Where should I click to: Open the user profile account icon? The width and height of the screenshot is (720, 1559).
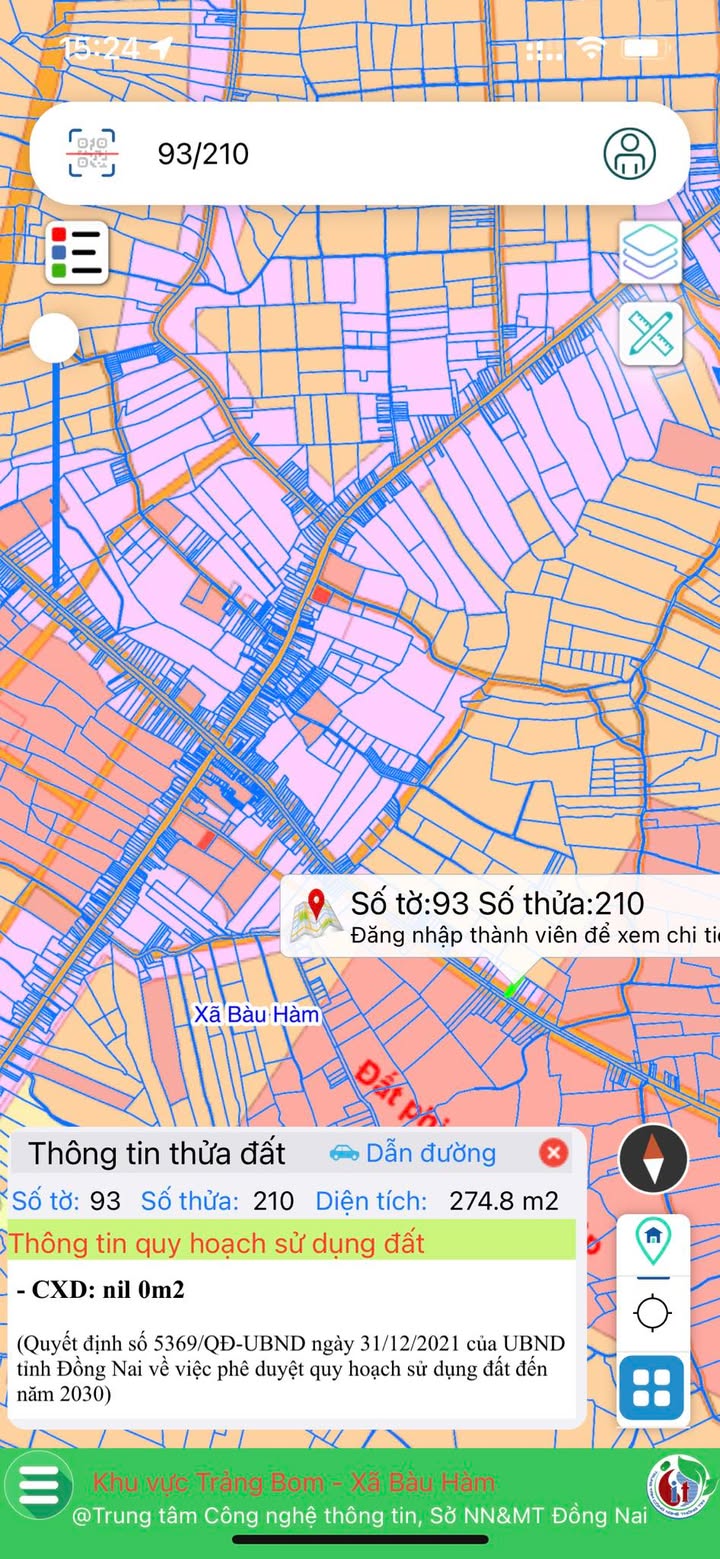pos(629,154)
